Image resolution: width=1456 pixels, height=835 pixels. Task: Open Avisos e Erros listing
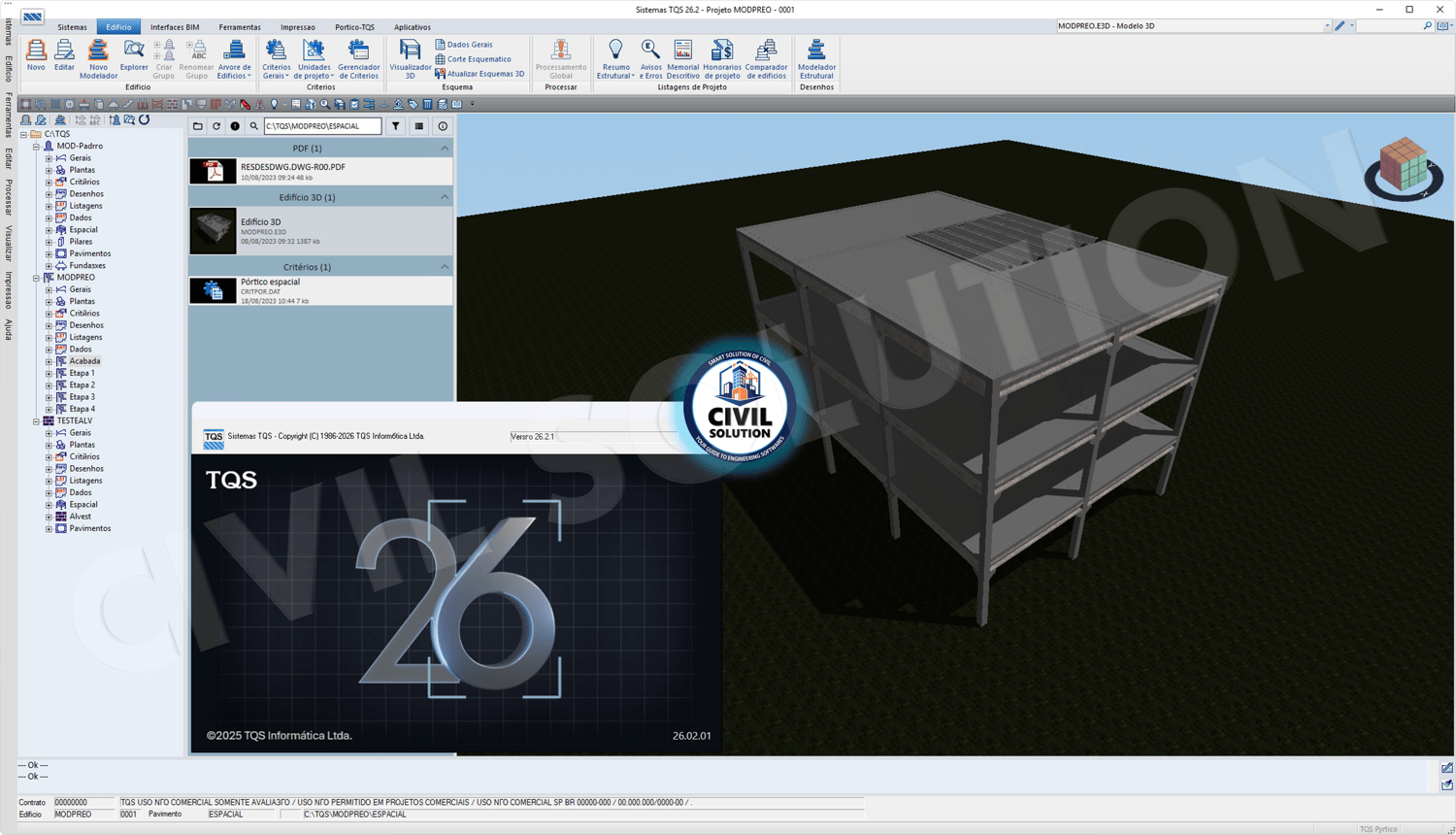(x=650, y=59)
